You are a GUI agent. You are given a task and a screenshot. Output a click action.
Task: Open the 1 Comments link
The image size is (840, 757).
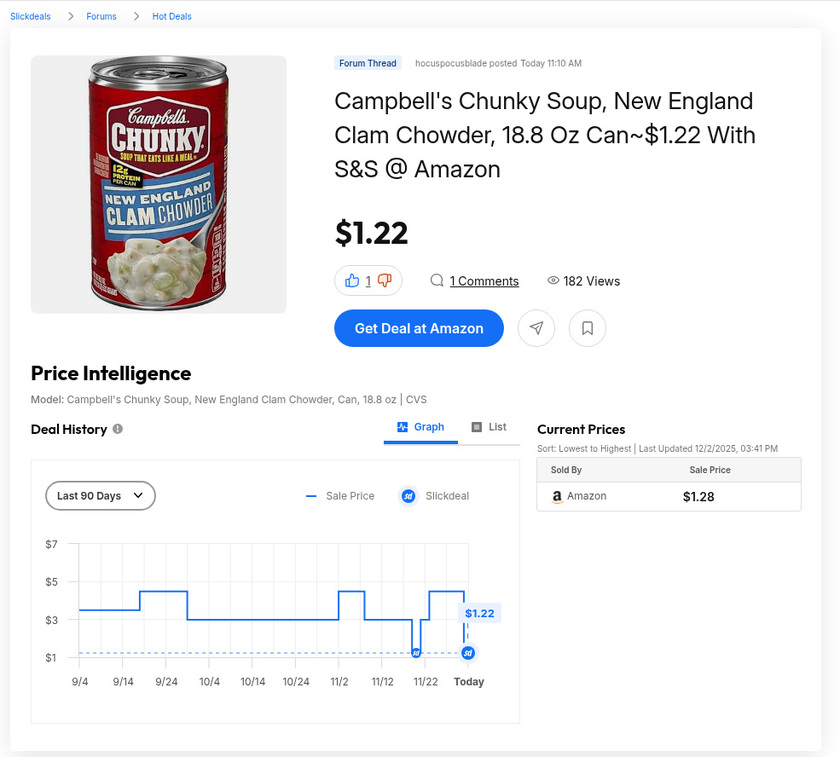[484, 281]
